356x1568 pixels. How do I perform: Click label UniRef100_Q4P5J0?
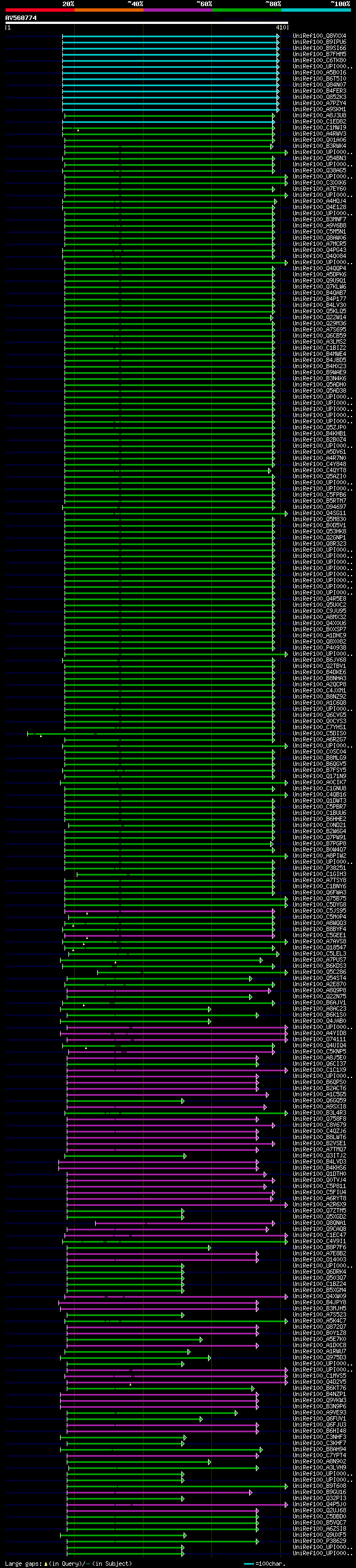pos(319,1505)
